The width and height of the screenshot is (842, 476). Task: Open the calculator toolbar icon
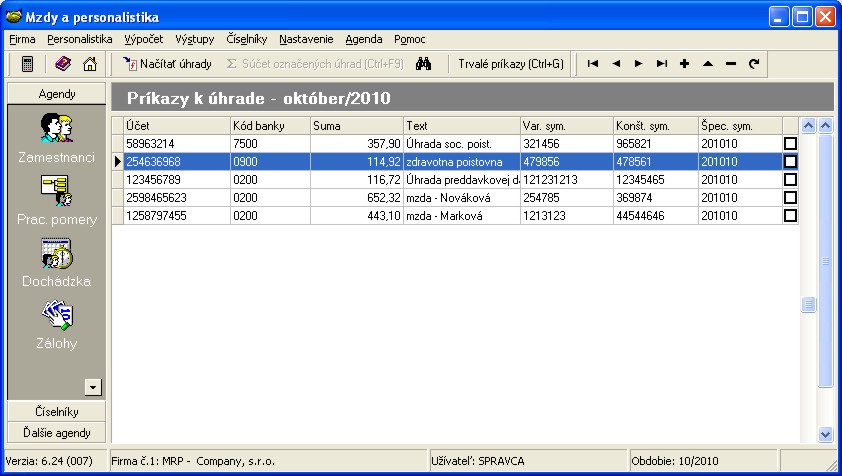click(27, 64)
